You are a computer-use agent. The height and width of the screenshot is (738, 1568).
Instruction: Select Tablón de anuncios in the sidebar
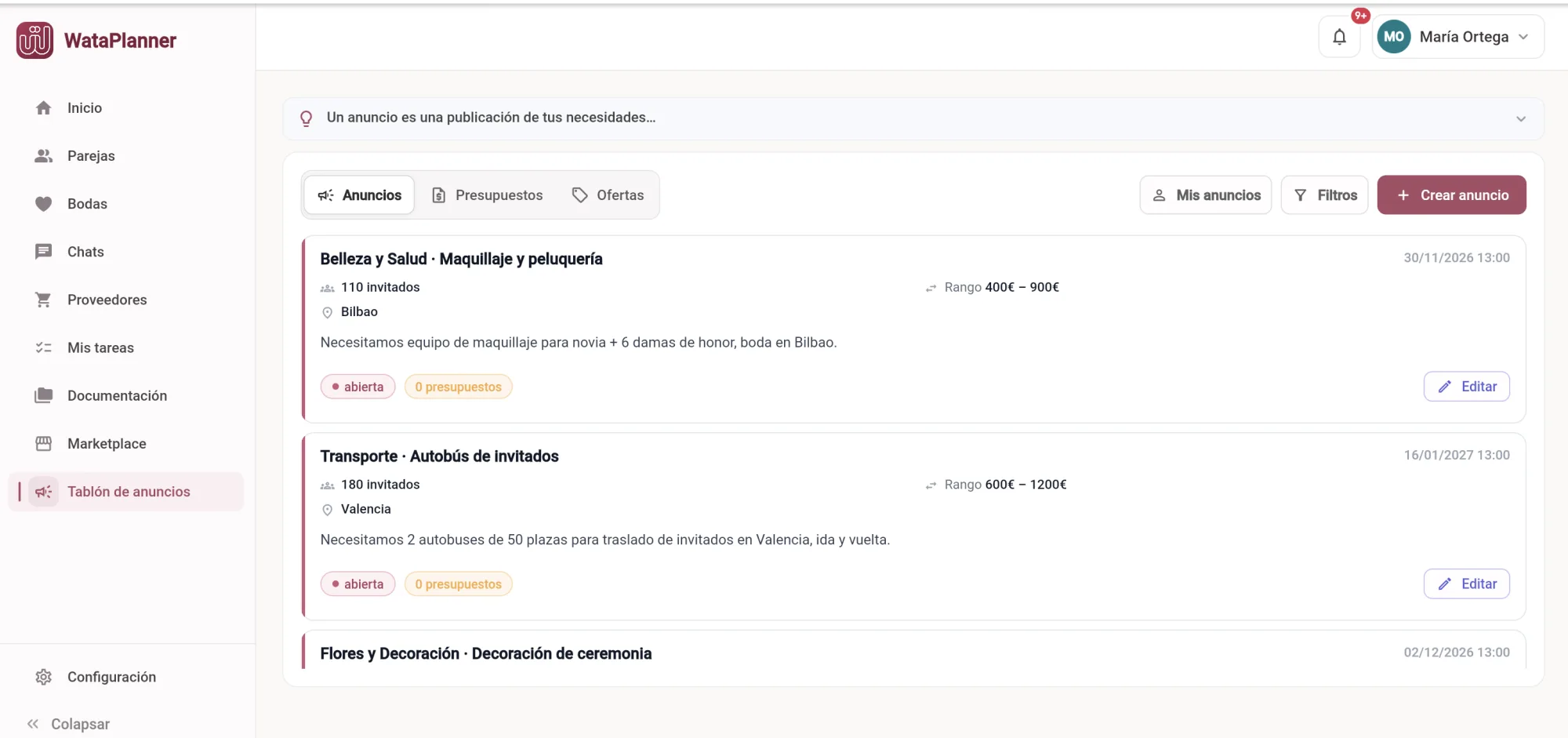(126, 492)
